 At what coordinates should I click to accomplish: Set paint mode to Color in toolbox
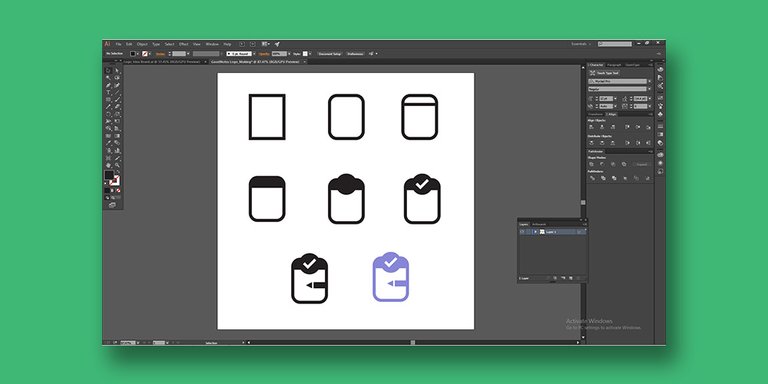pyautogui.click(x=107, y=190)
